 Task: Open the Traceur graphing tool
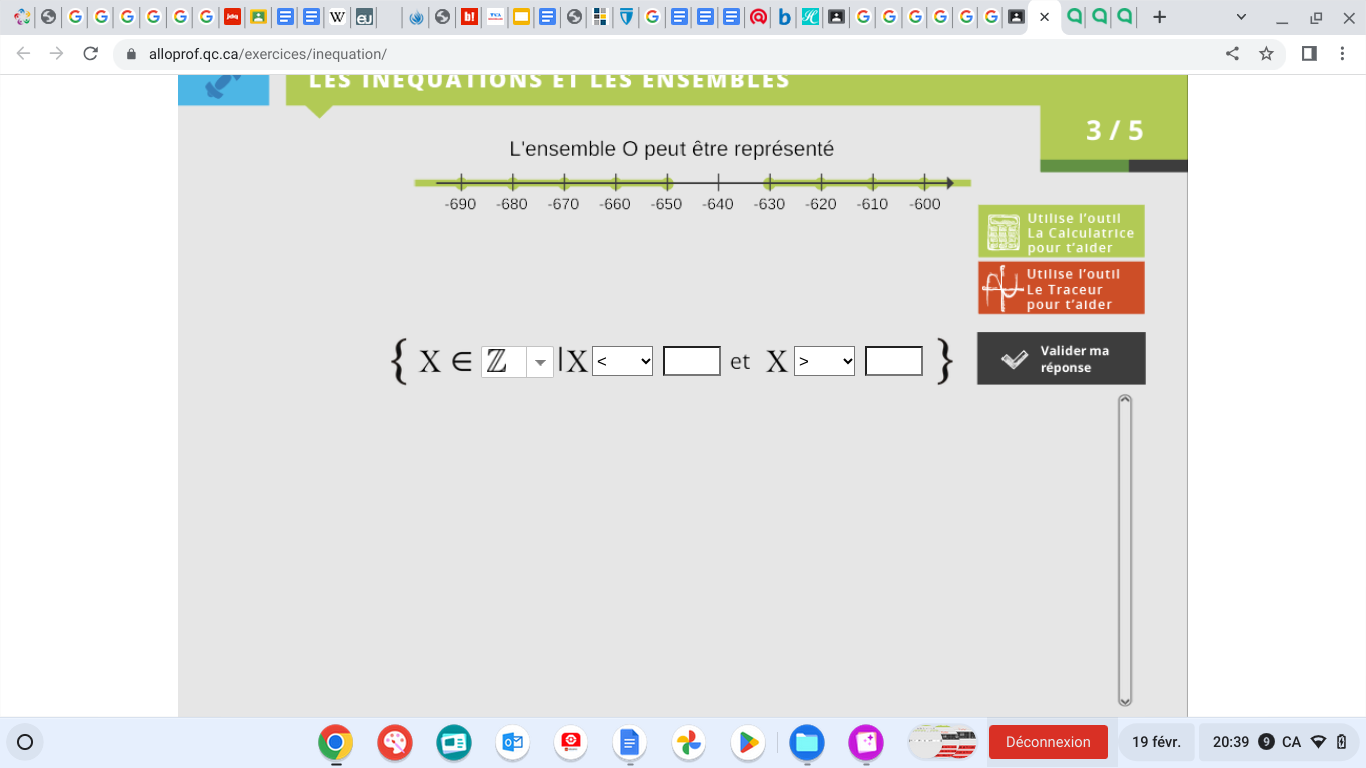(x=1061, y=288)
